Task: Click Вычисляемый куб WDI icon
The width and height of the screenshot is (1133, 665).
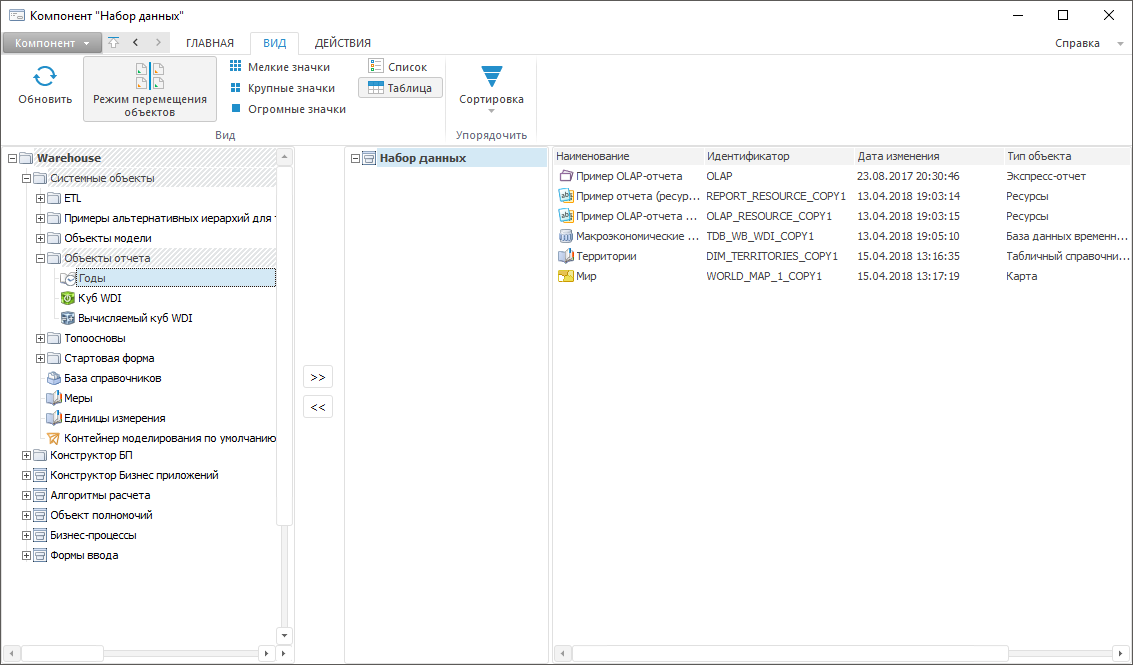Action: point(68,318)
